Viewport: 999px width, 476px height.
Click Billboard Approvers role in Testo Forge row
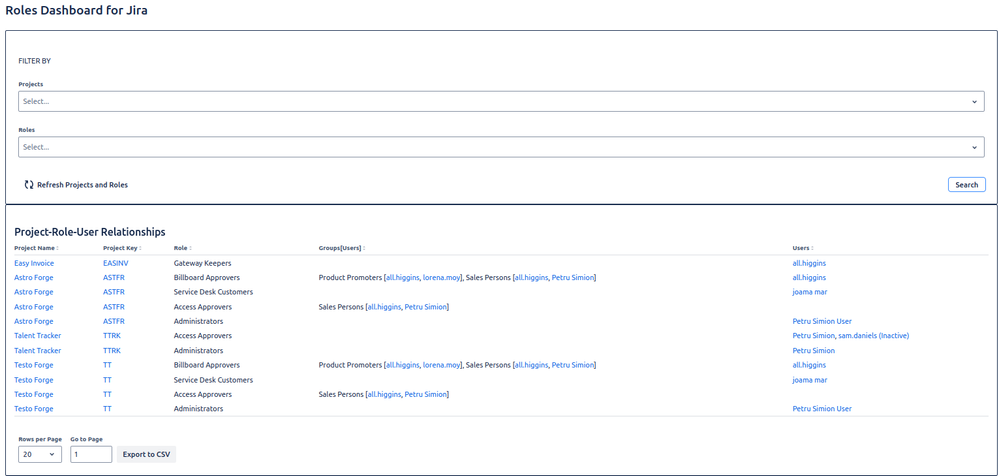206,365
